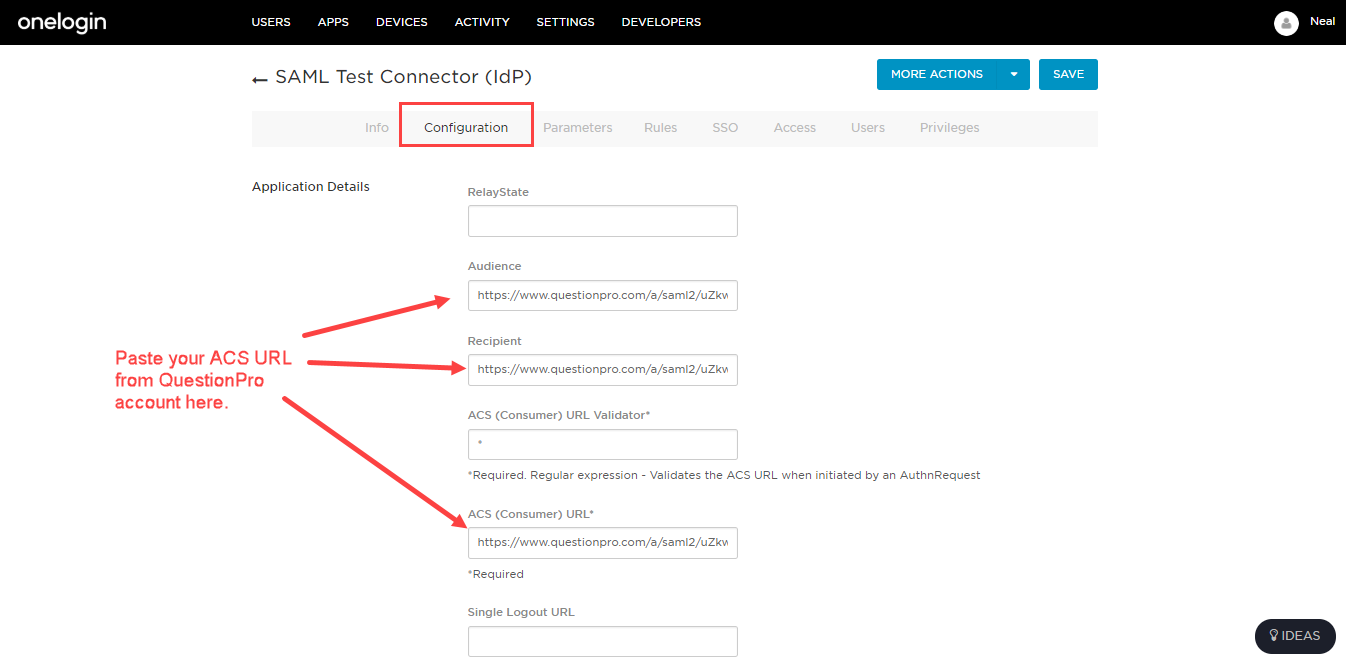Expand the More Actions dropdown arrow
The image size is (1346, 667).
(1014, 75)
